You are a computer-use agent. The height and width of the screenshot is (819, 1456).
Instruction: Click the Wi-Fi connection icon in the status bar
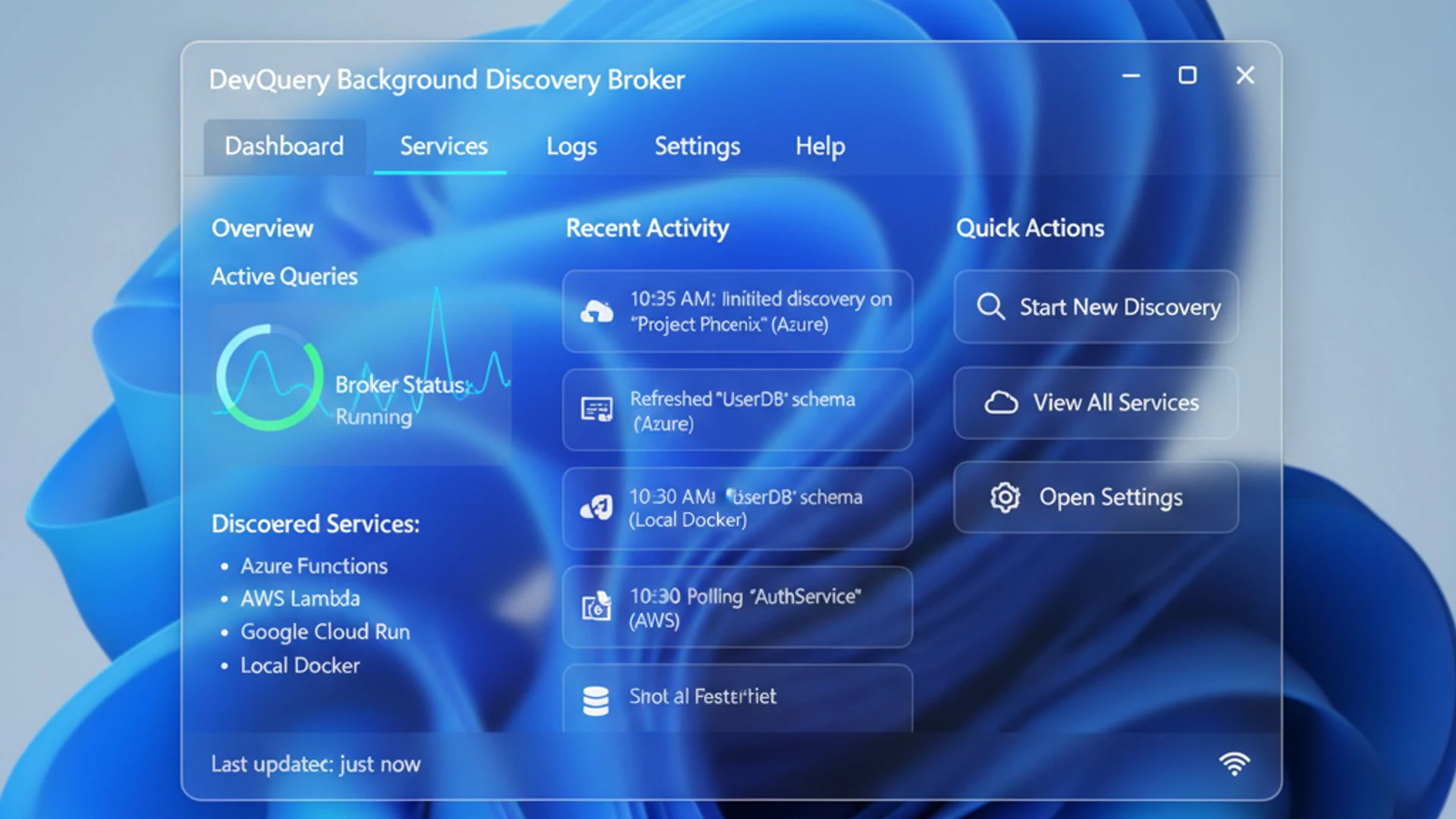1235,764
